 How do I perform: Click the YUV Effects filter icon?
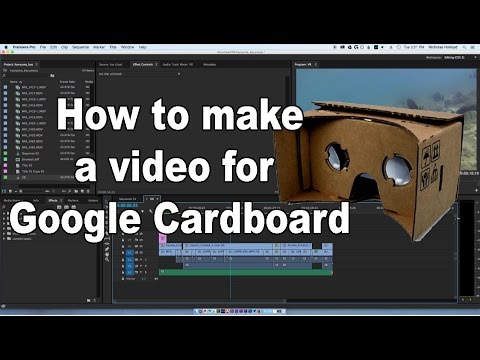coord(73,207)
